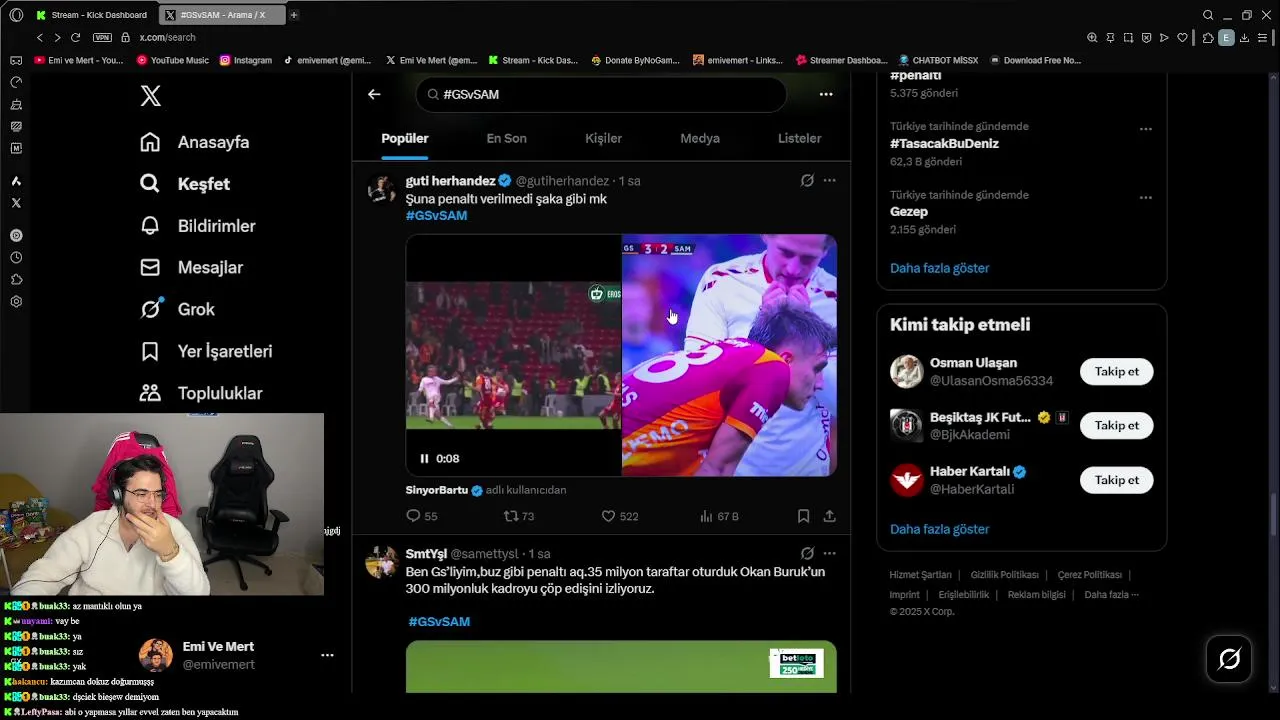The width and height of the screenshot is (1280, 720).
Task: Switch to the Kişiler tab
Action: (x=603, y=139)
